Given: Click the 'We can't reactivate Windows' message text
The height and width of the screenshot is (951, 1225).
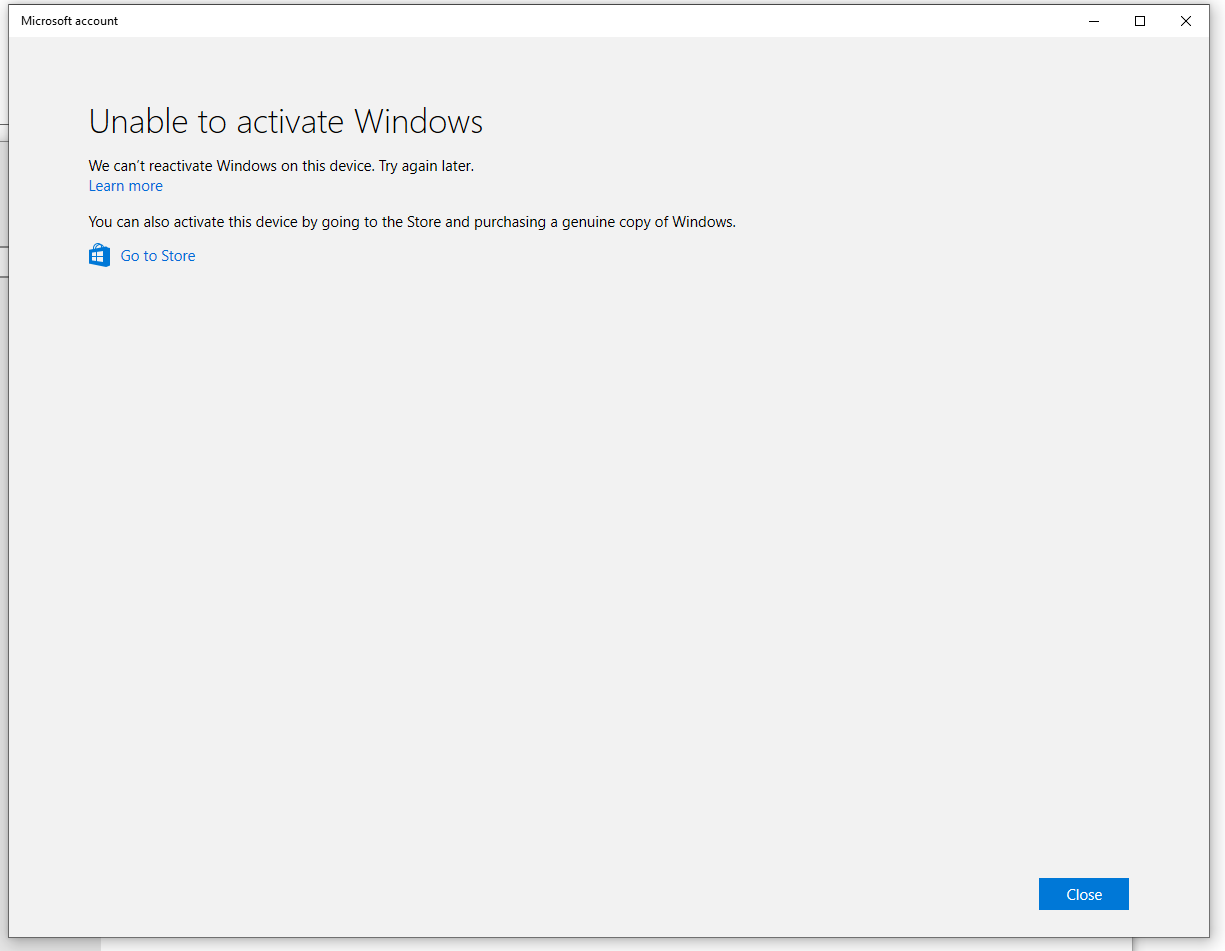Looking at the screenshot, I should 281,166.
